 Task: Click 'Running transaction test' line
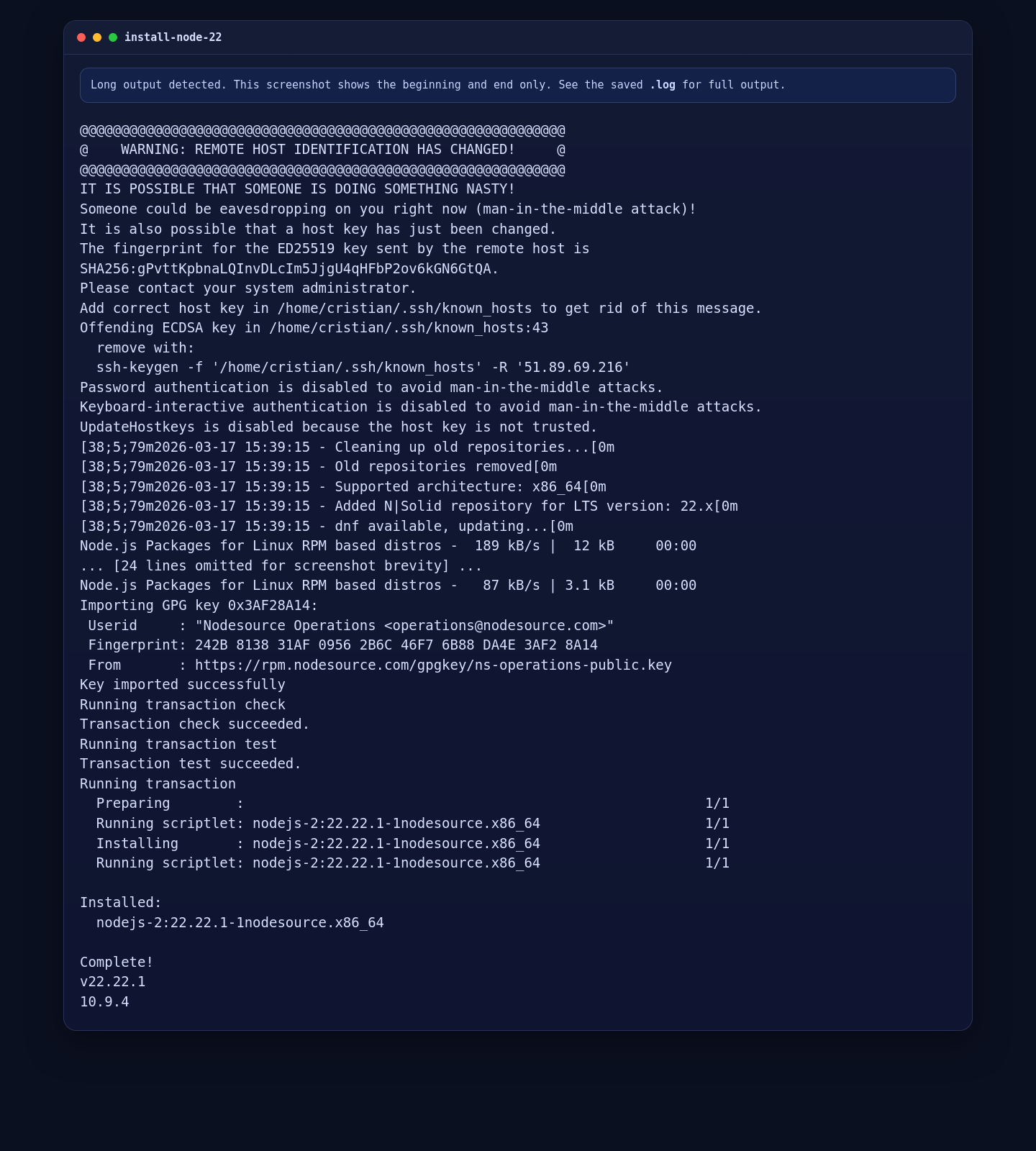[178, 745]
